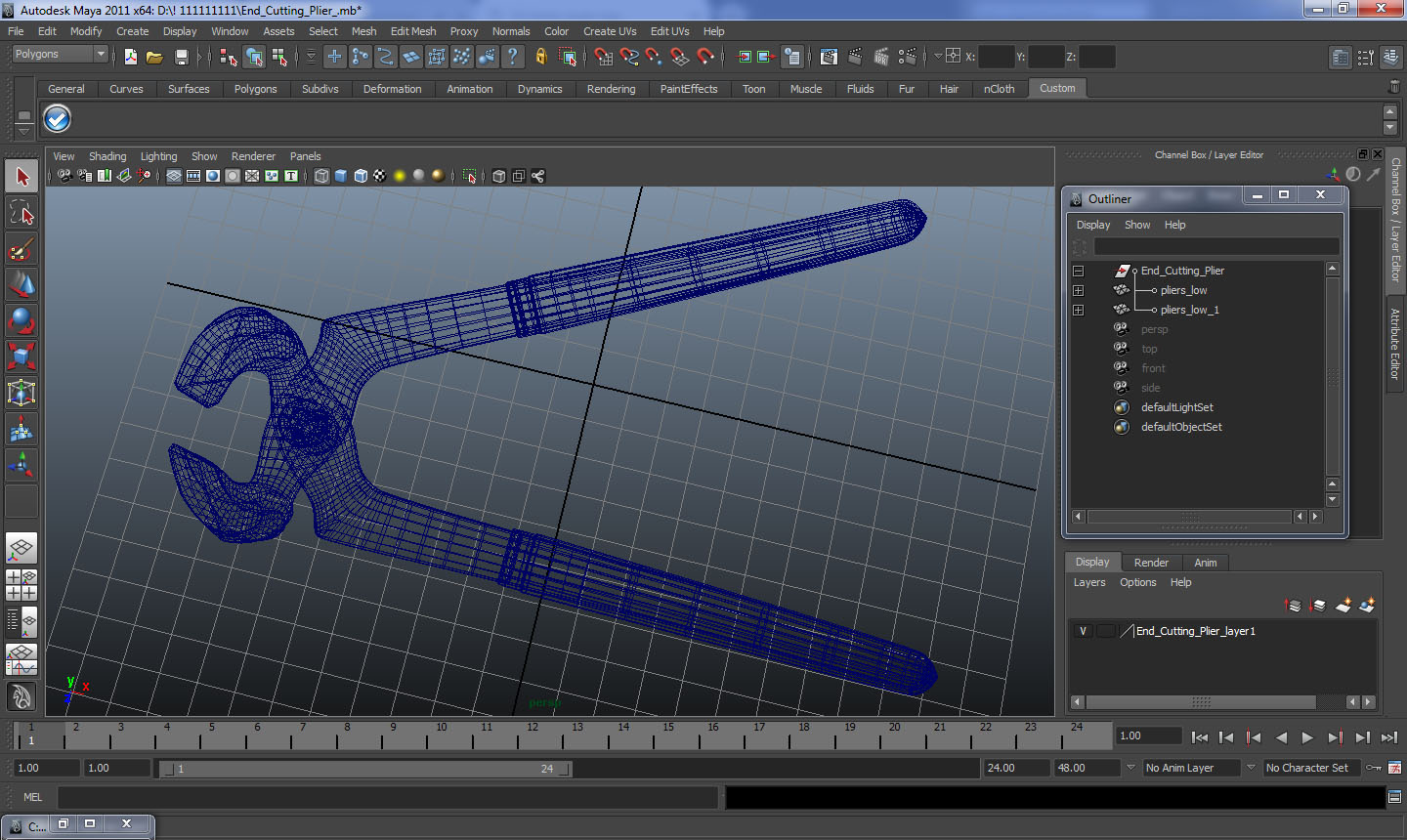
Task: Open the Anim tab in layer editor
Action: (x=1206, y=563)
